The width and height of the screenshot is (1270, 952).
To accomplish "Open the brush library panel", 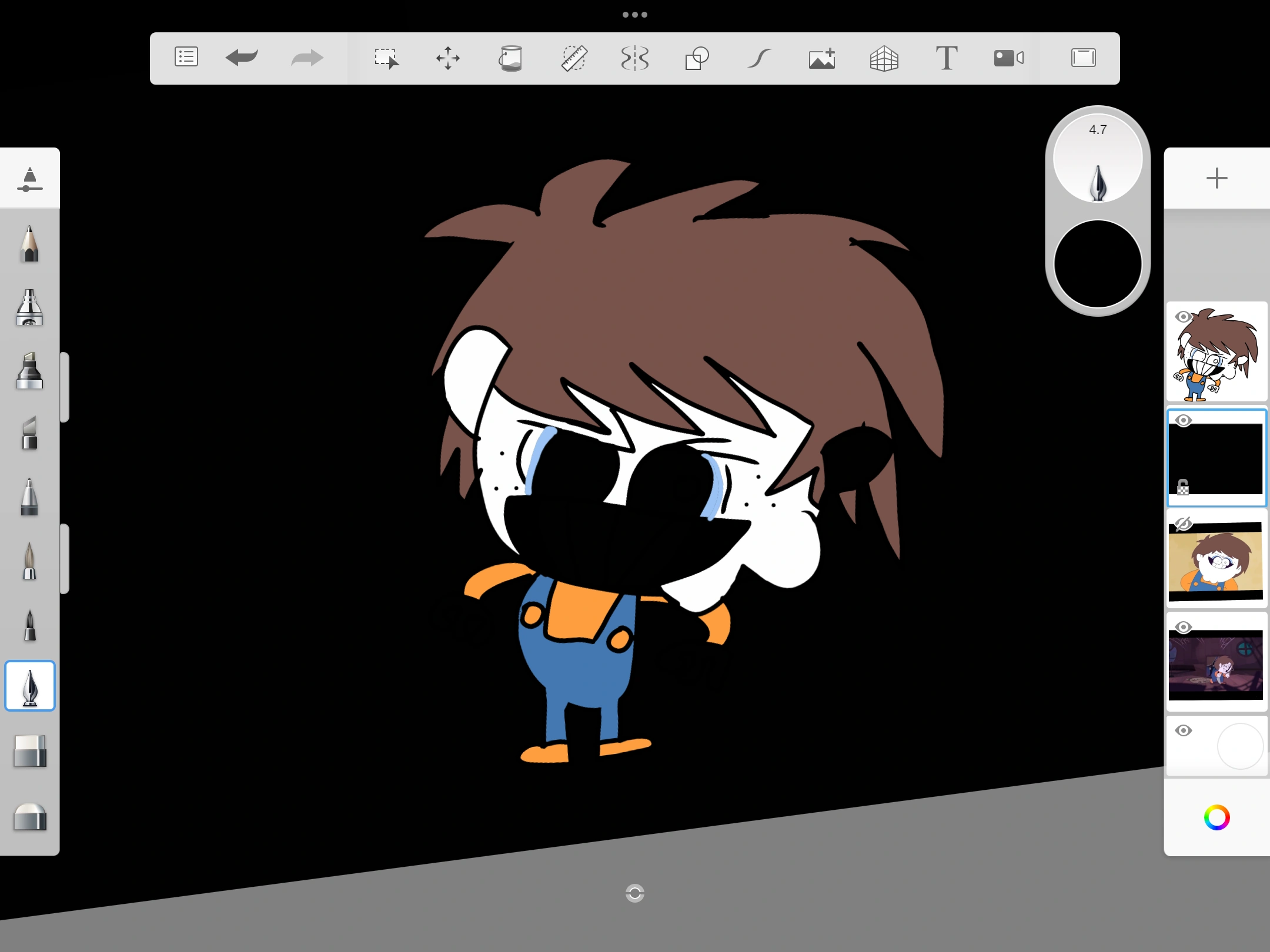I will 29,179.
